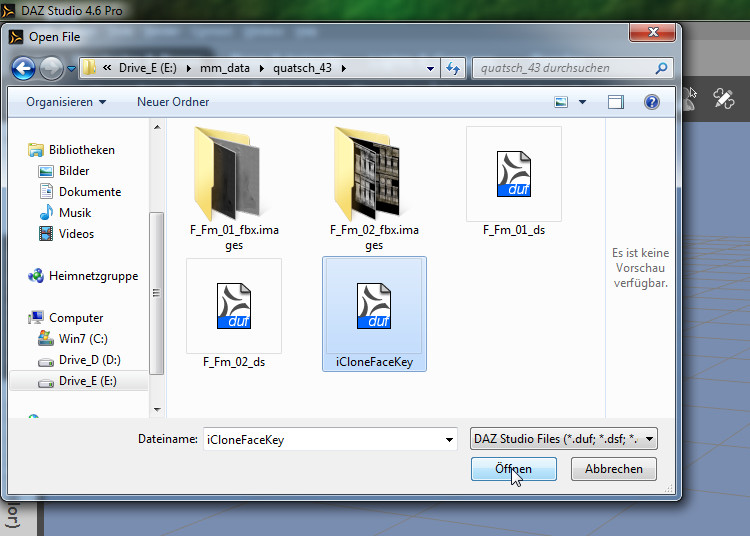Select mm_data in the address path
Viewport: 750px width, 536px height.
click(x=225, y=68)
